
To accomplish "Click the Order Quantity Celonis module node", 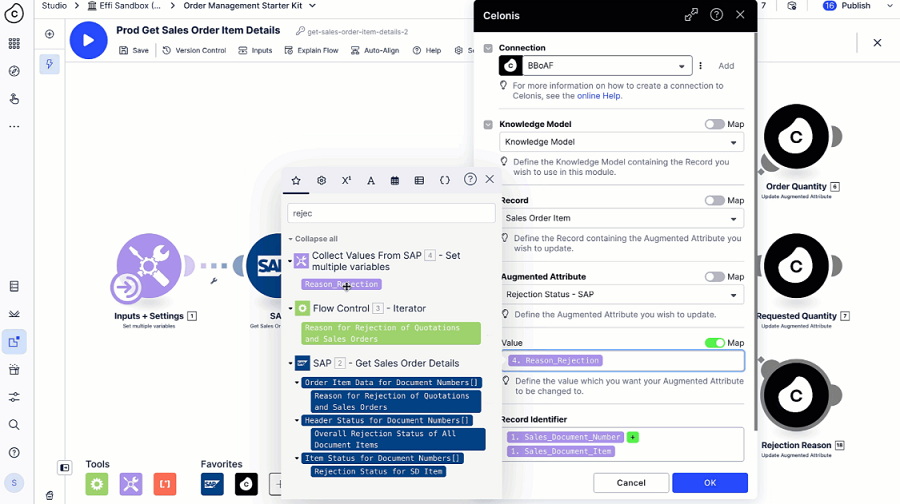I will 796,138.
